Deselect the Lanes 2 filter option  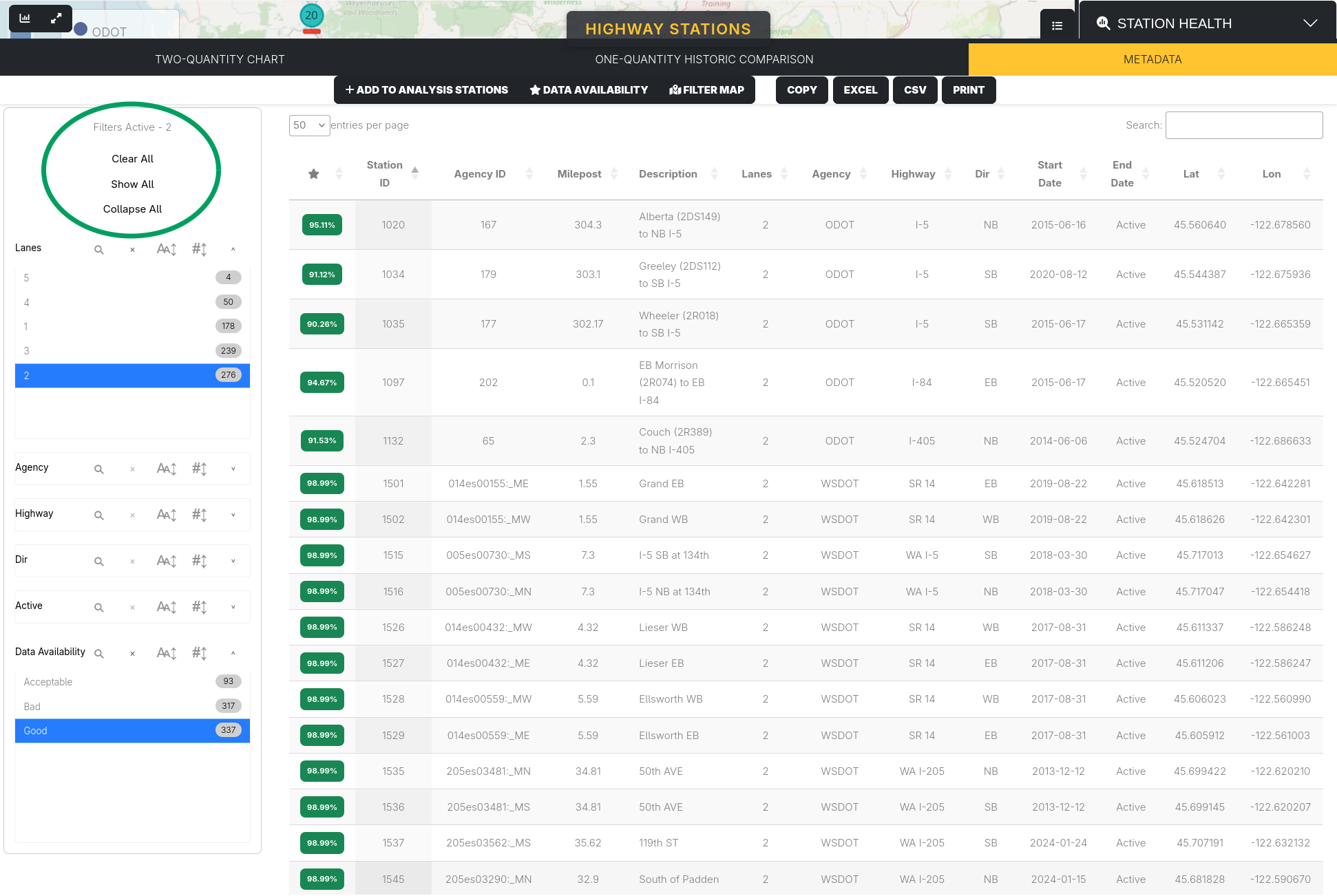(x=132, y=376)
